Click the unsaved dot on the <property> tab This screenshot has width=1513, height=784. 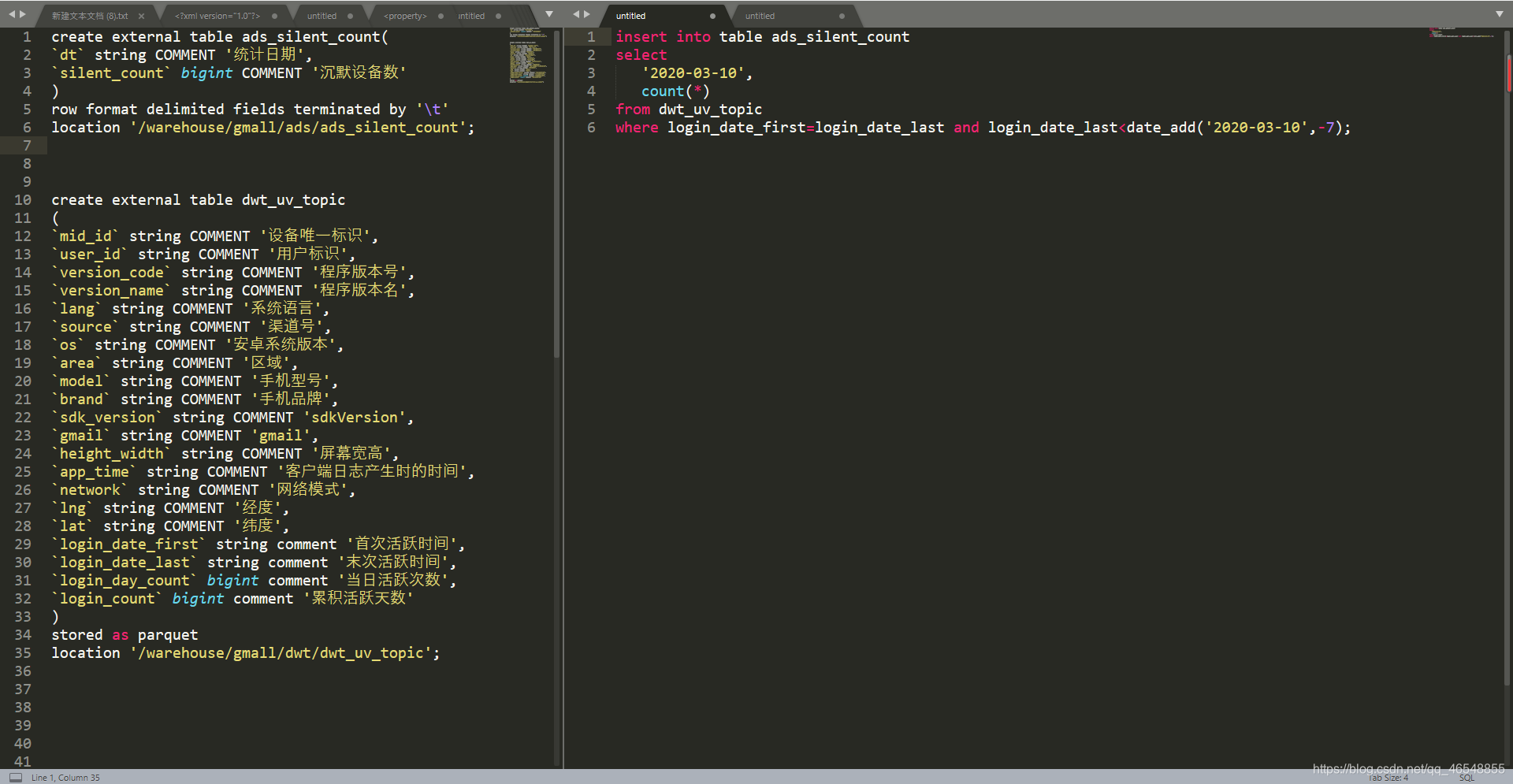441,16
